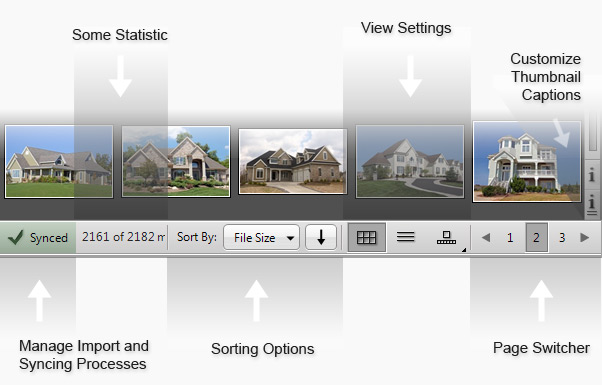The image size is (602, 385).
Task: Go to page 1
Action: tap(510, 238)
